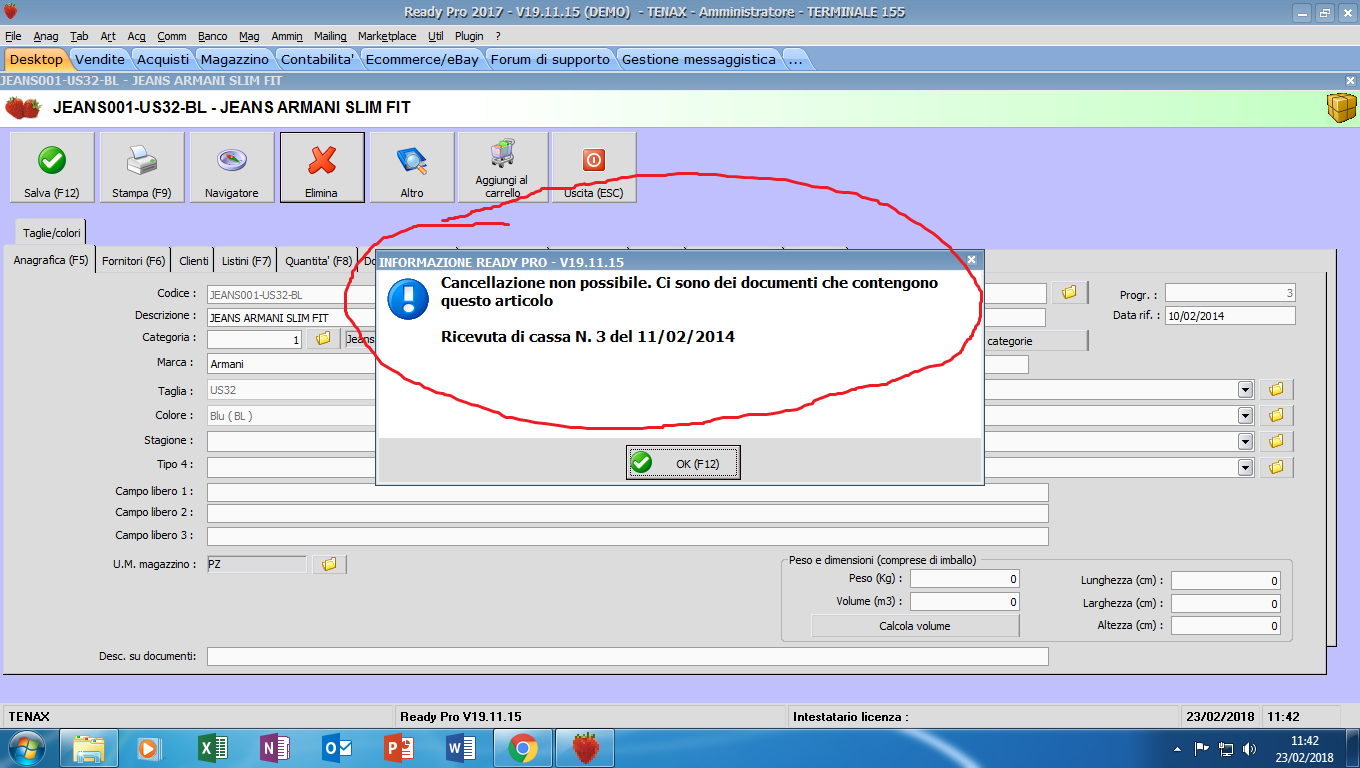The image size is (1360, 768).
Task: Open the Marketplace menu
Action: pos(387,36)
